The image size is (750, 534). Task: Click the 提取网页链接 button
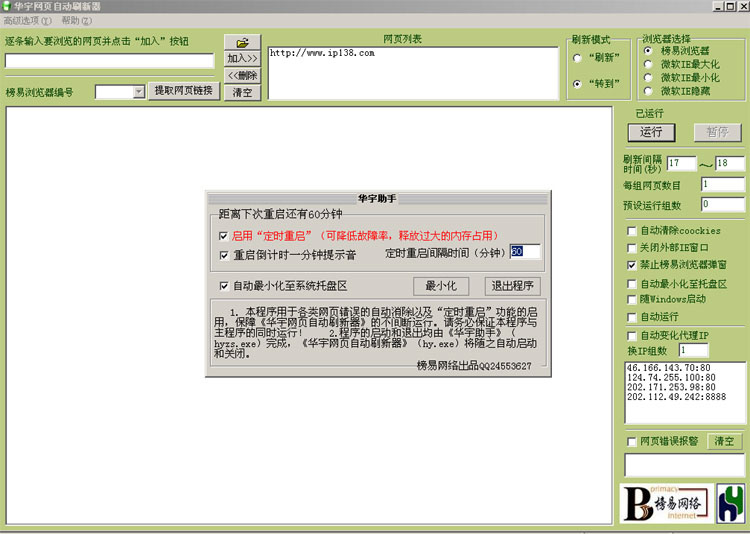coord(184,90)
